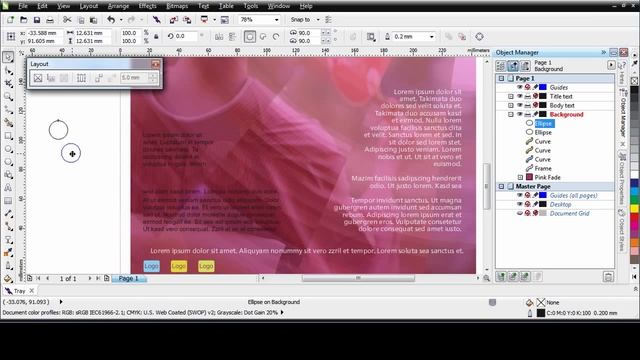Expand the Title text layer
Viewport: 640px width, 360px height.
pos(511,96)
